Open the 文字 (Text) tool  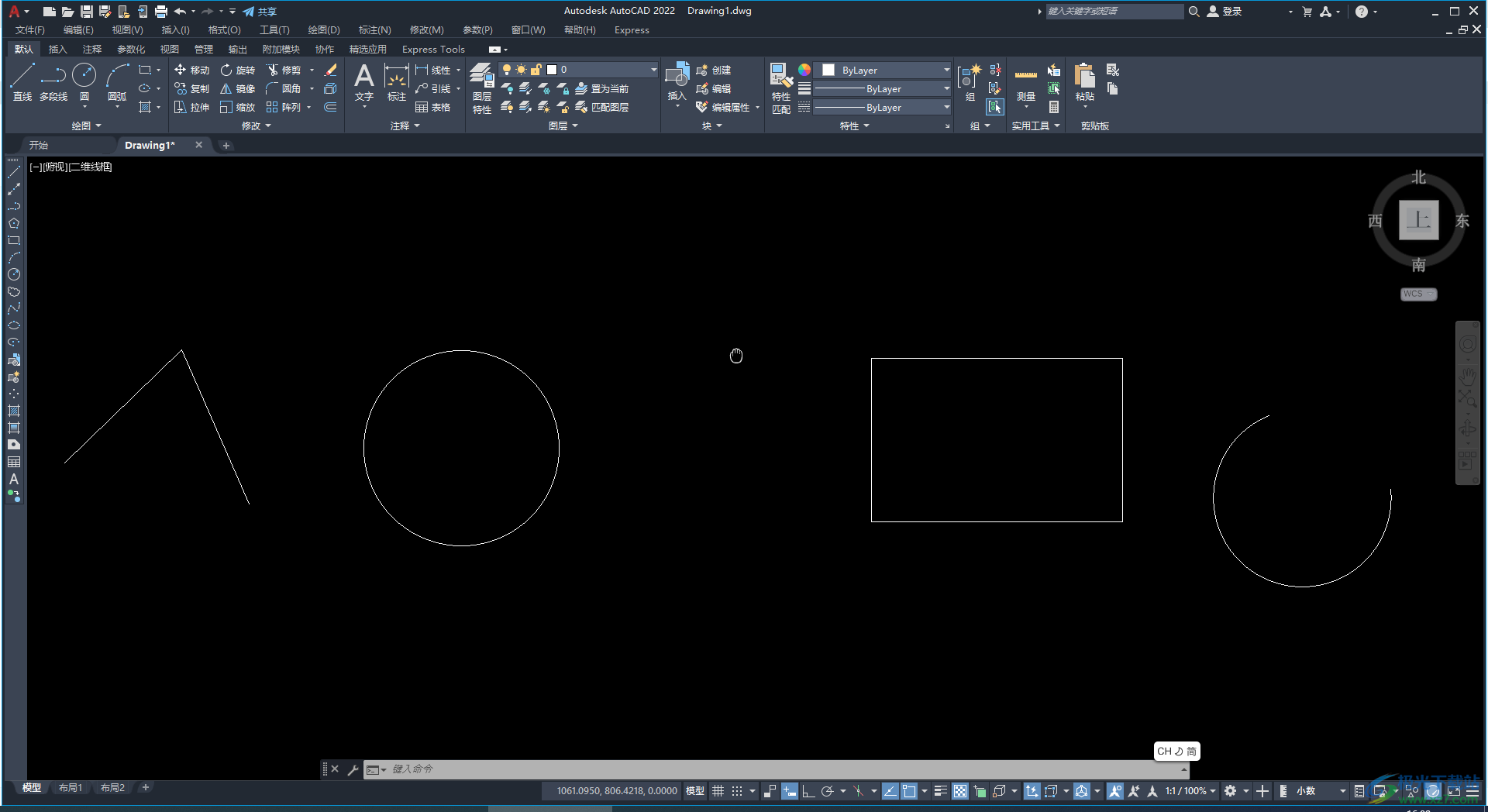coord(364,82)
